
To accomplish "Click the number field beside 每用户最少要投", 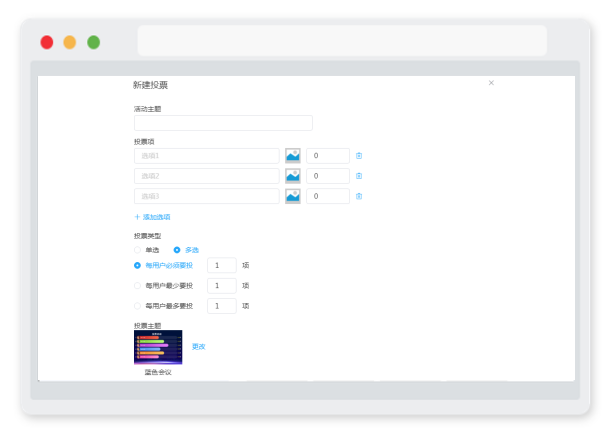I will click(222, 286).
